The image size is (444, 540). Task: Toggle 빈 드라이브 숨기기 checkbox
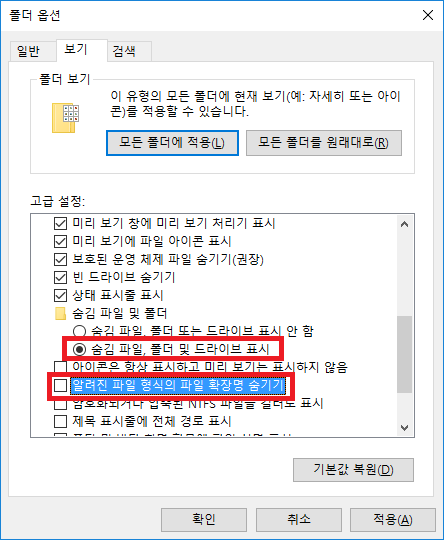(x=60, y=277)
